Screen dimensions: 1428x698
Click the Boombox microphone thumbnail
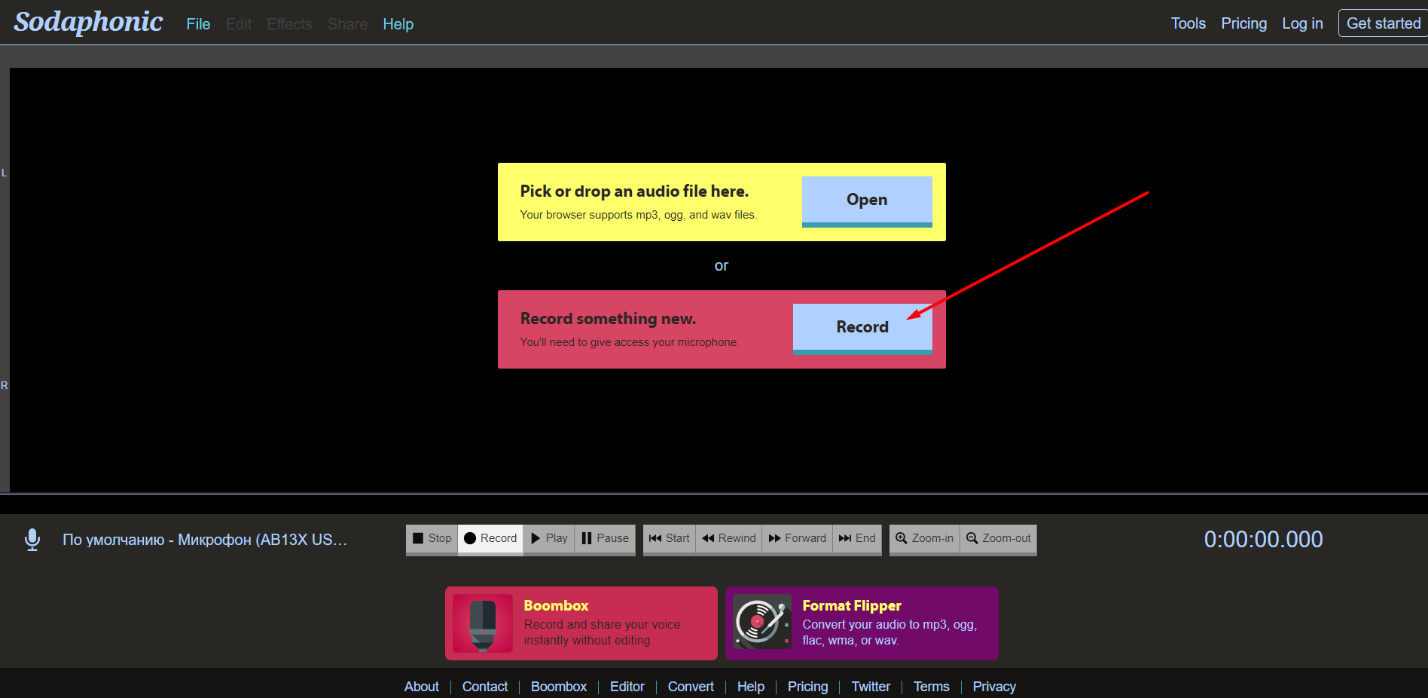pyautogui.click(x=483, y=623)
